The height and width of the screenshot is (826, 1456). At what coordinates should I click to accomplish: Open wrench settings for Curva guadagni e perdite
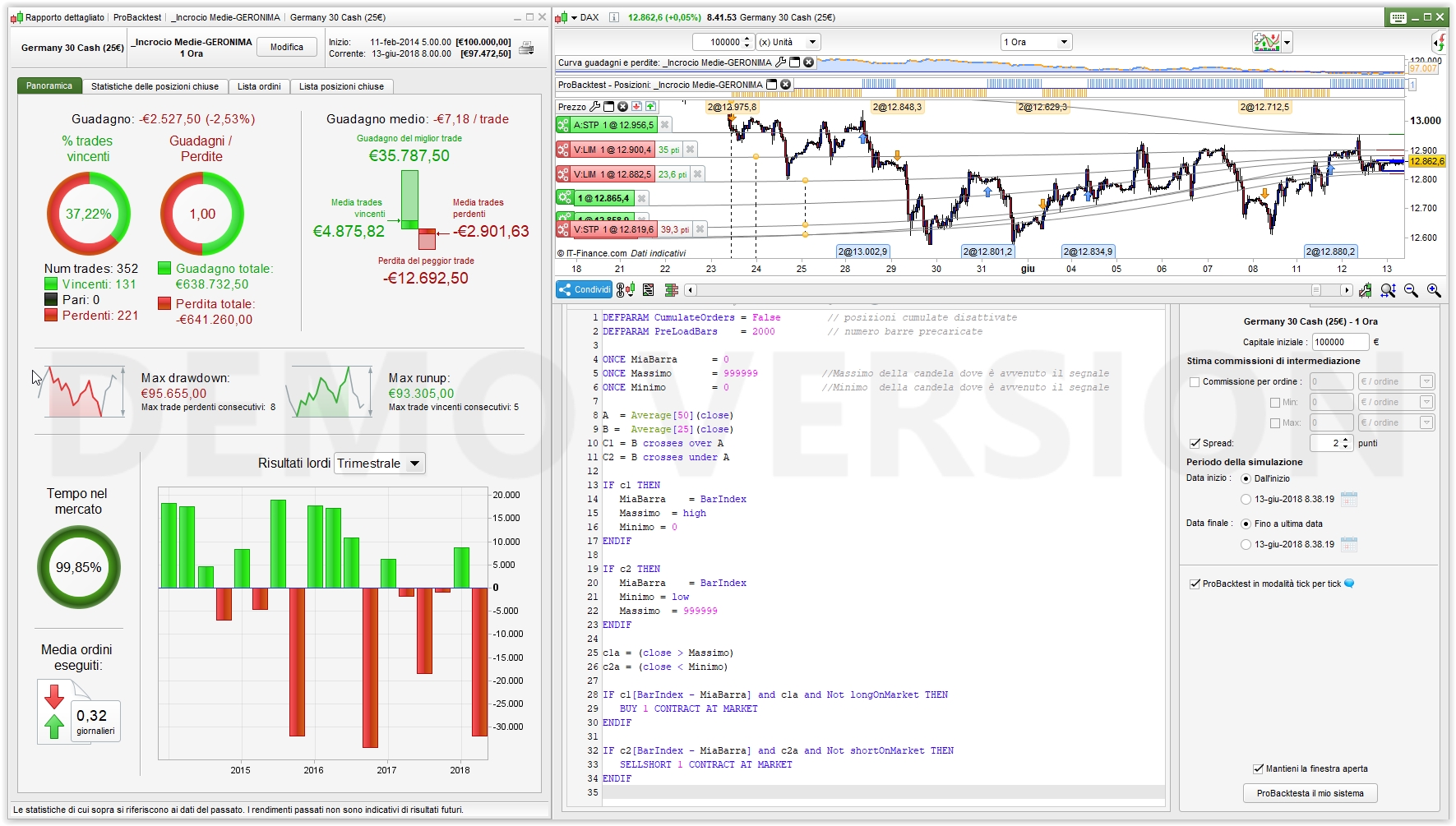pos(781,62)
